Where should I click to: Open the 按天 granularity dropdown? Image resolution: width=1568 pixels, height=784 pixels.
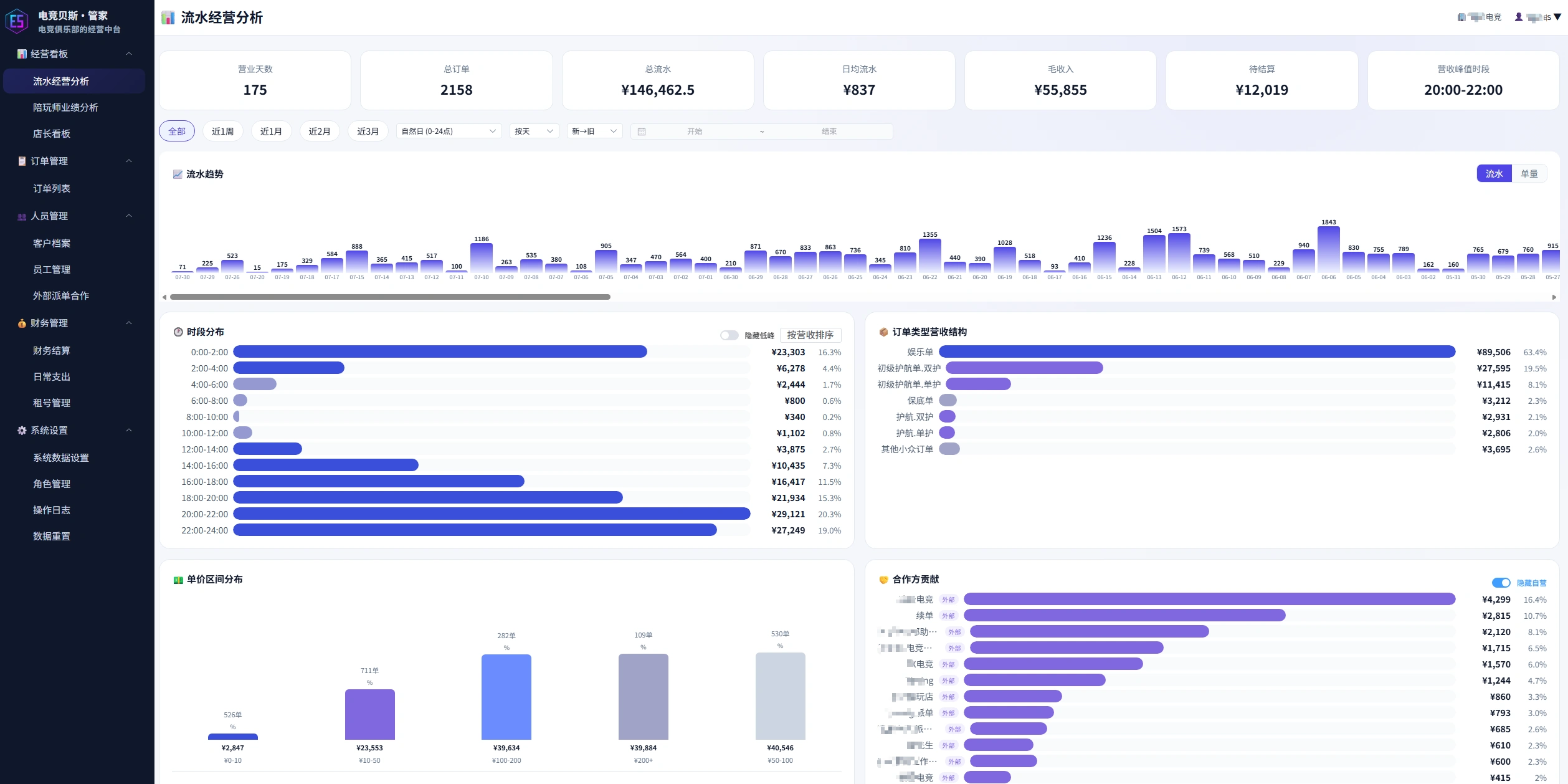(x=534, y=131)
